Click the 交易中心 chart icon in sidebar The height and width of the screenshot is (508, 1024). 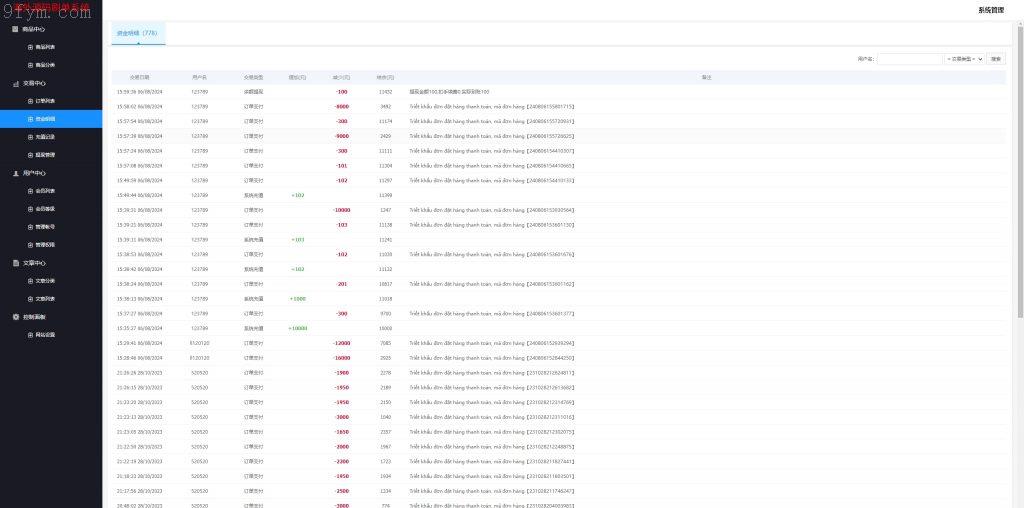coord(15,83)
